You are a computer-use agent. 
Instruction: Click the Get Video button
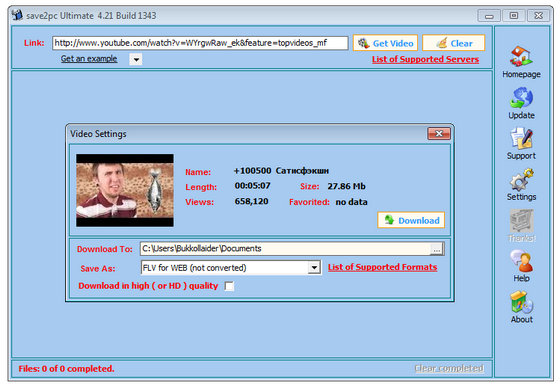(x=385, y=43)
